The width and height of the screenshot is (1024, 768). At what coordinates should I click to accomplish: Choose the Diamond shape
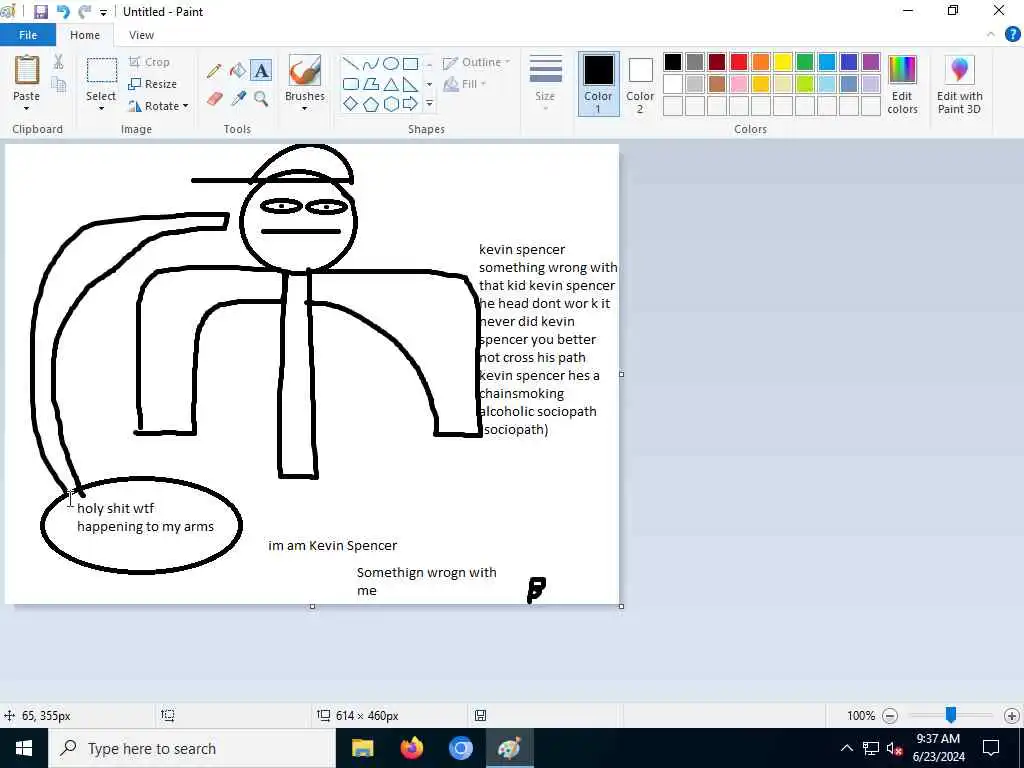coord(351,104)
